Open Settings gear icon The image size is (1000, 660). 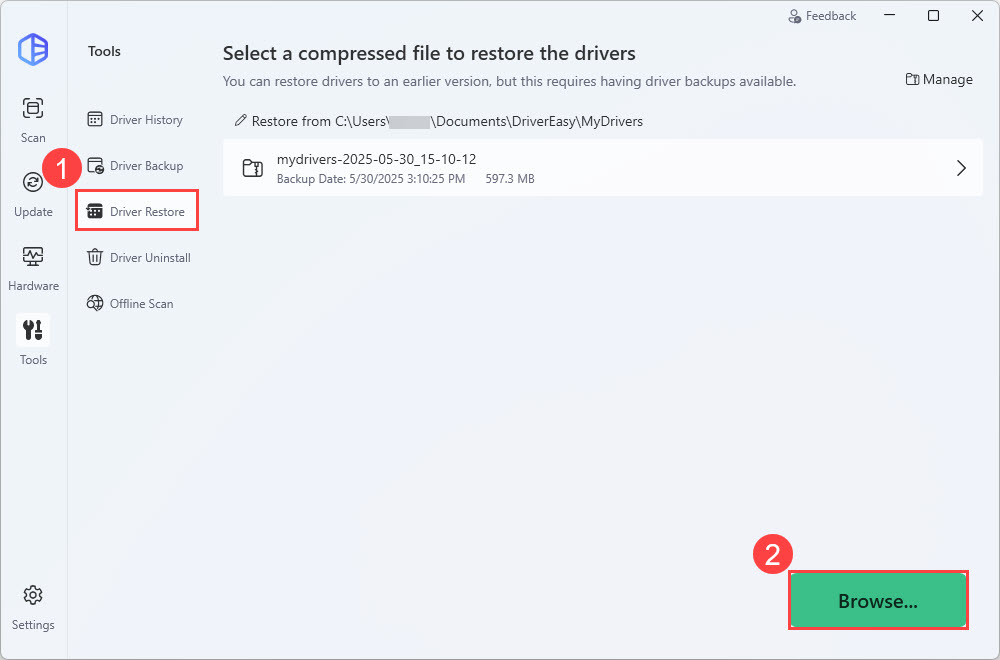[x=33, y=595]
